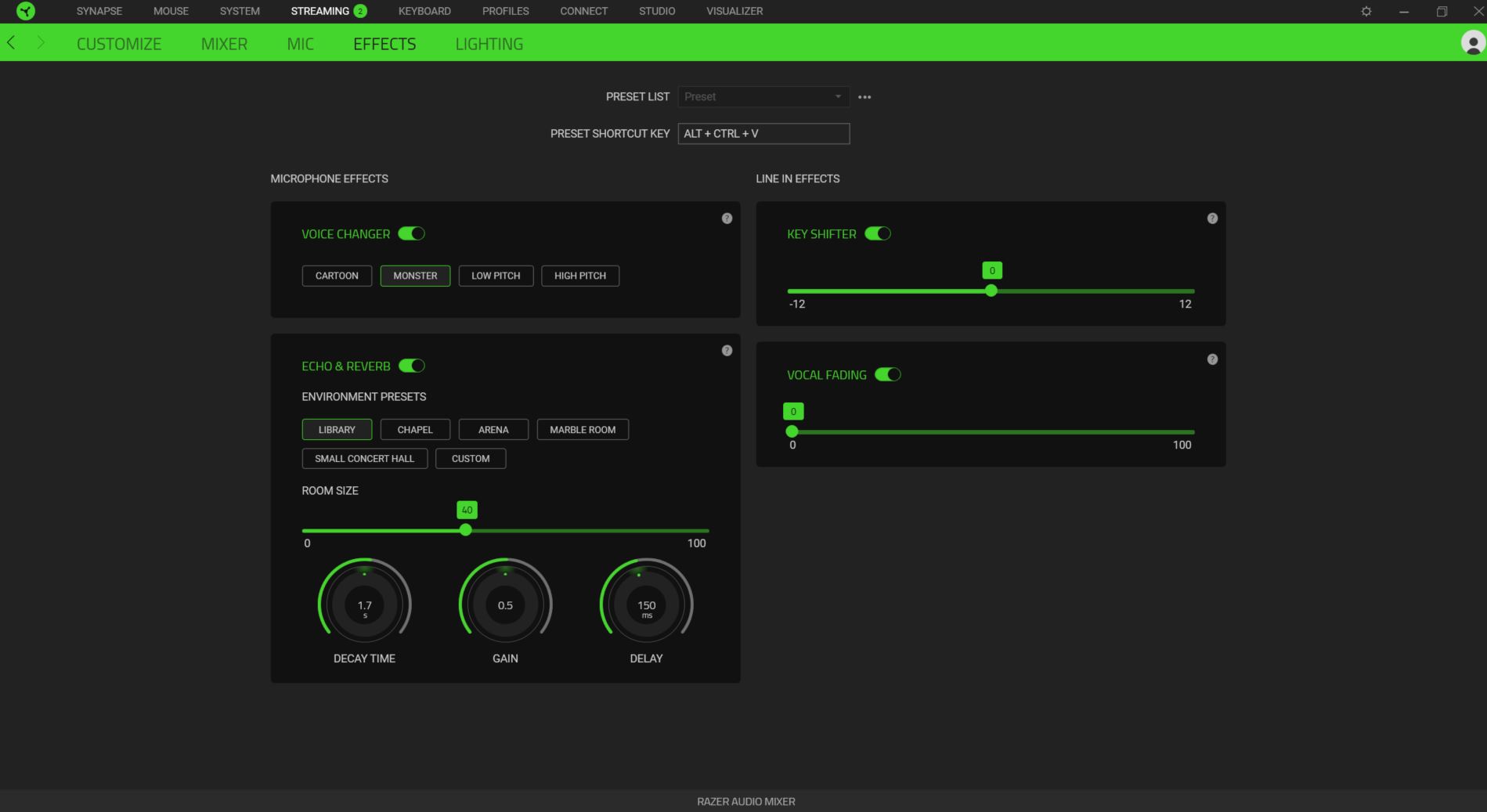Screen dimensions: 1487x812
Task: Switch to the Mouse tab
Action: coord(171,11)
